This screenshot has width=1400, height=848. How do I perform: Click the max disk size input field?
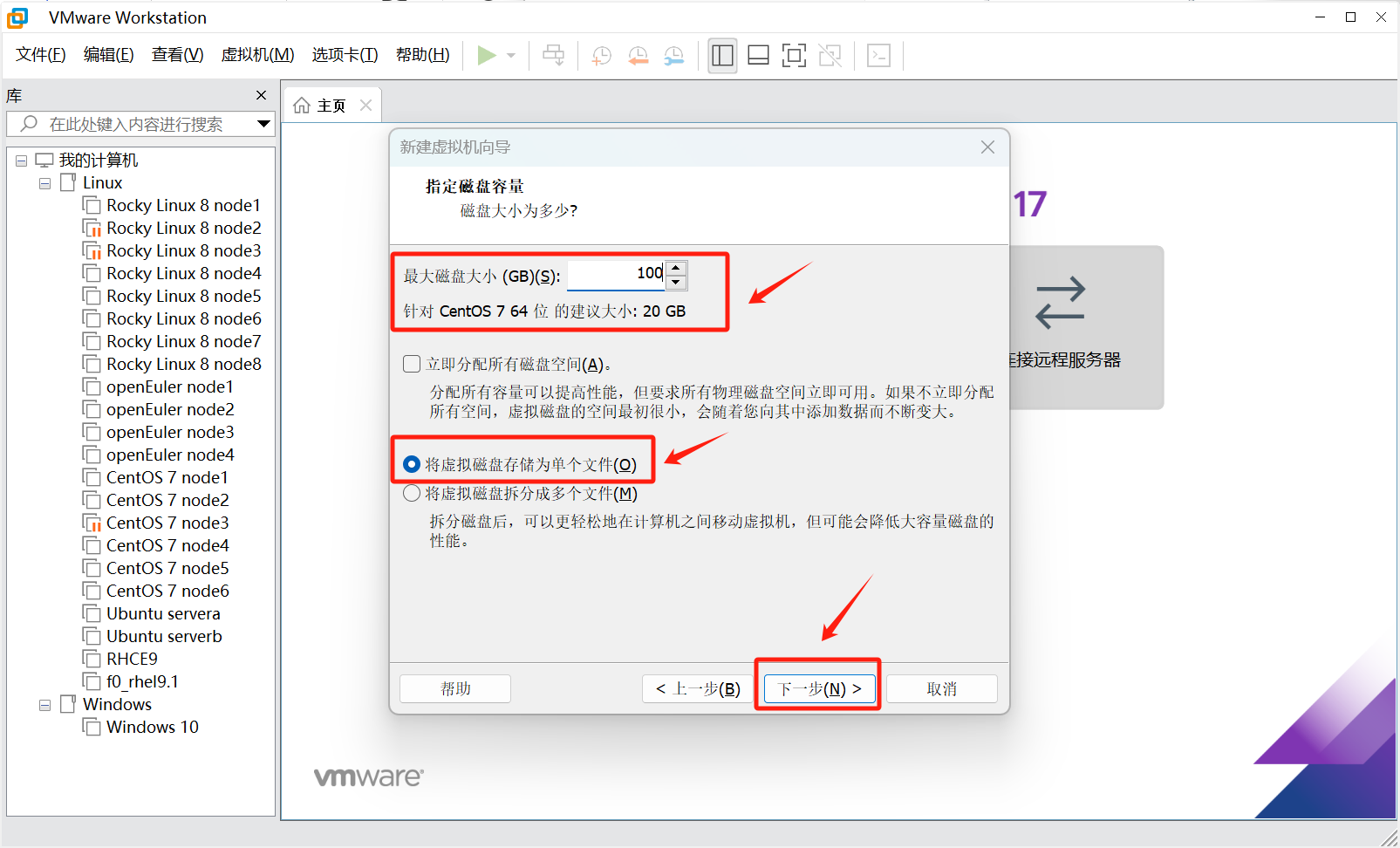616,275
